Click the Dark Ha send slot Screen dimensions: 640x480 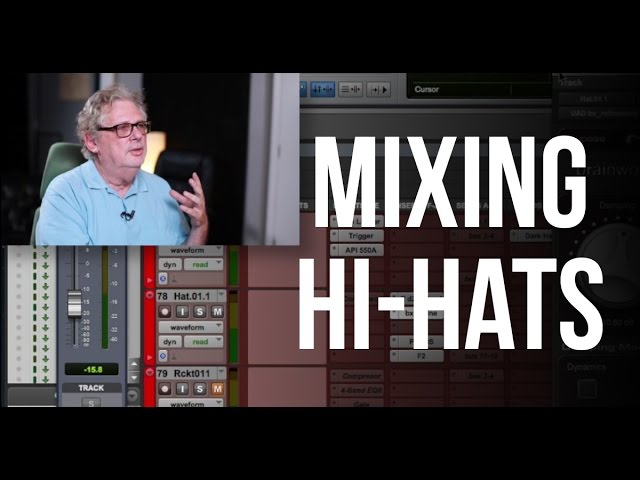coord(531,236)
